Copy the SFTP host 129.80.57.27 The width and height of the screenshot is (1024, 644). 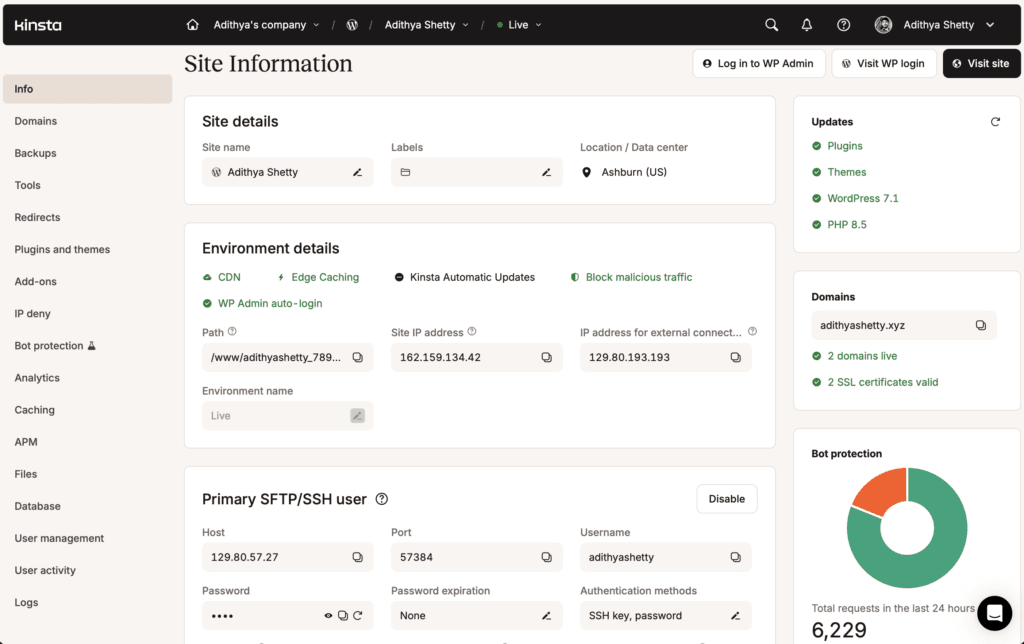(357, 557)
